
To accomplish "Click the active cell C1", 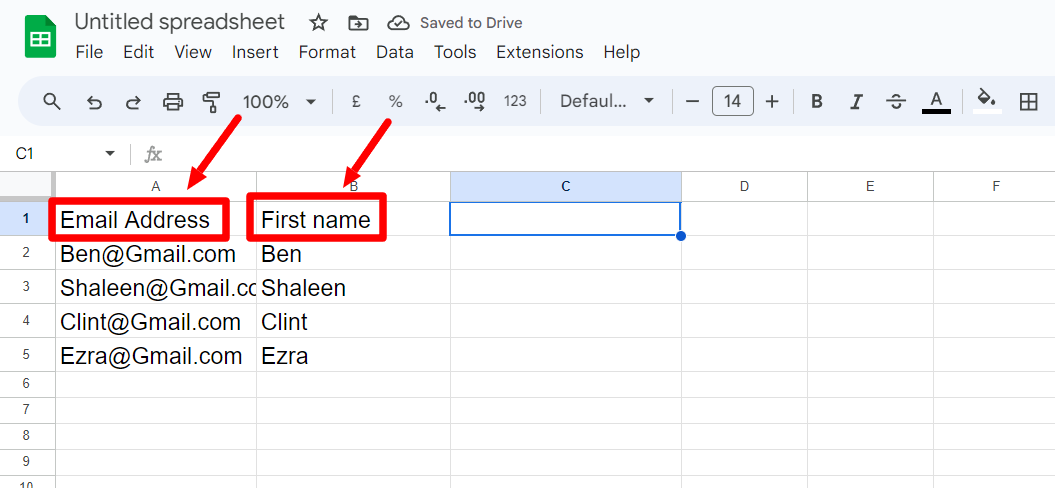I will point(565,219).
